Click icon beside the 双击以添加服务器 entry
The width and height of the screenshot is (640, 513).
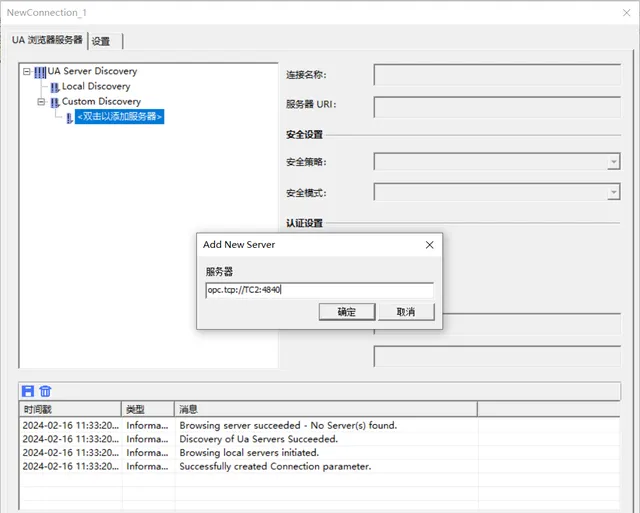[x=69, y=118]
